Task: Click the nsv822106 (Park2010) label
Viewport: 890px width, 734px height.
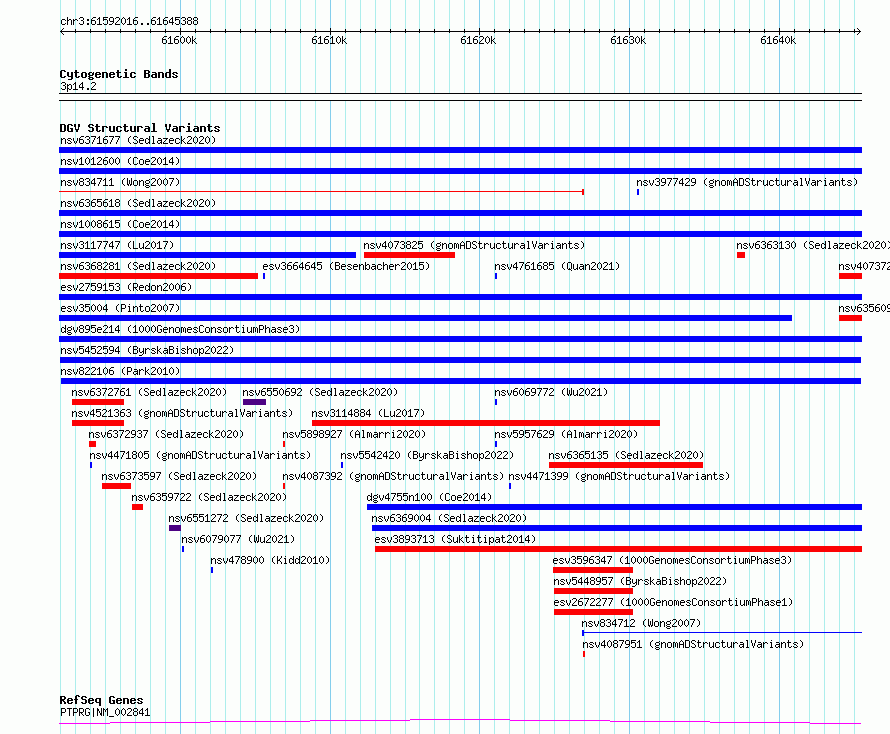Action: [x=120, y=371]
